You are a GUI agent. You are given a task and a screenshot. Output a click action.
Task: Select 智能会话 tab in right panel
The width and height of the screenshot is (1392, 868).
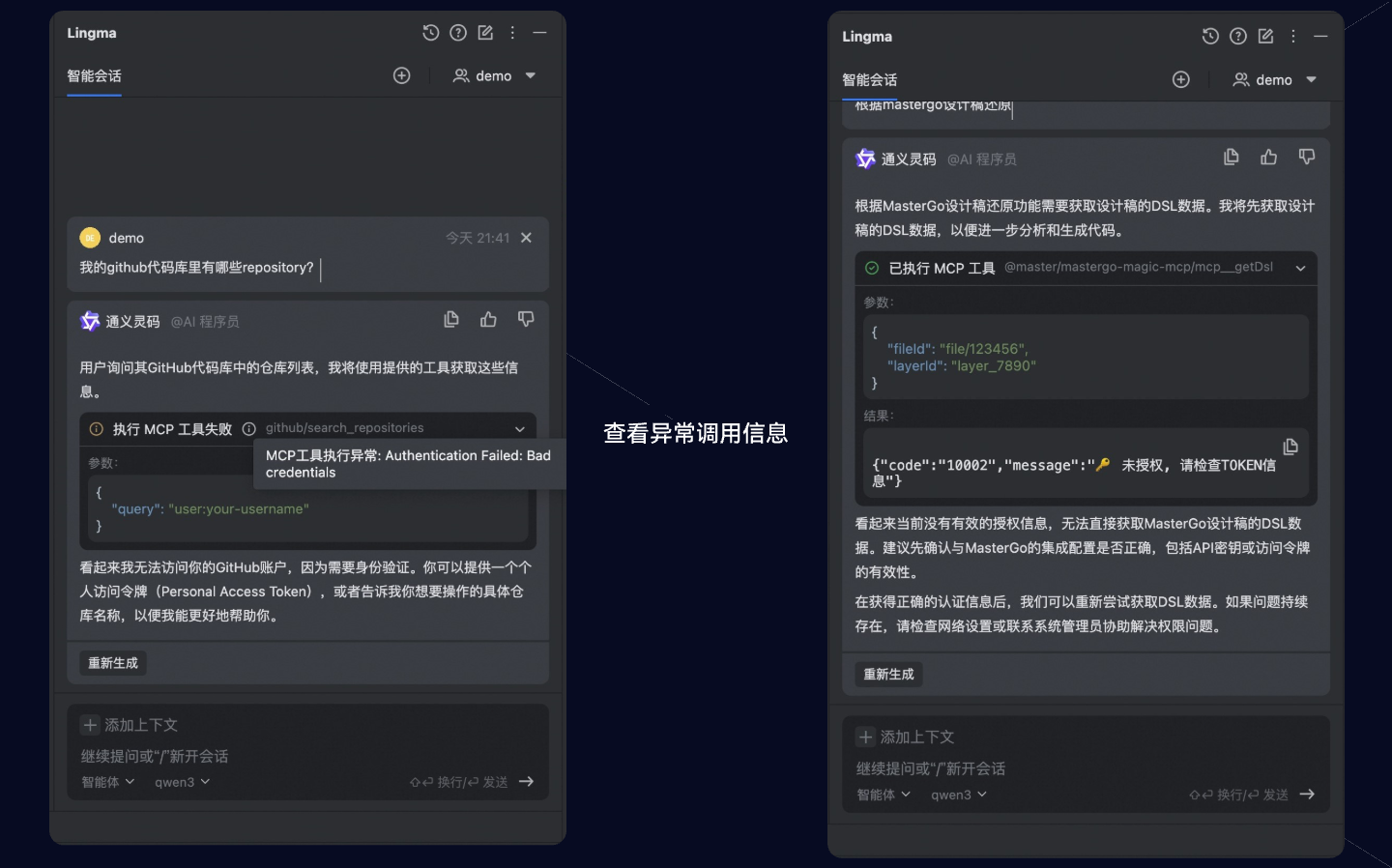point(870,80)
